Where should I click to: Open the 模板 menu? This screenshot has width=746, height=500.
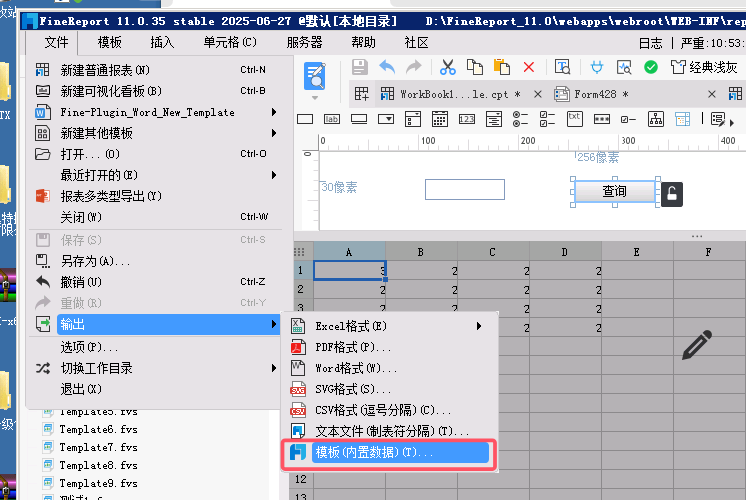(109, 42)
